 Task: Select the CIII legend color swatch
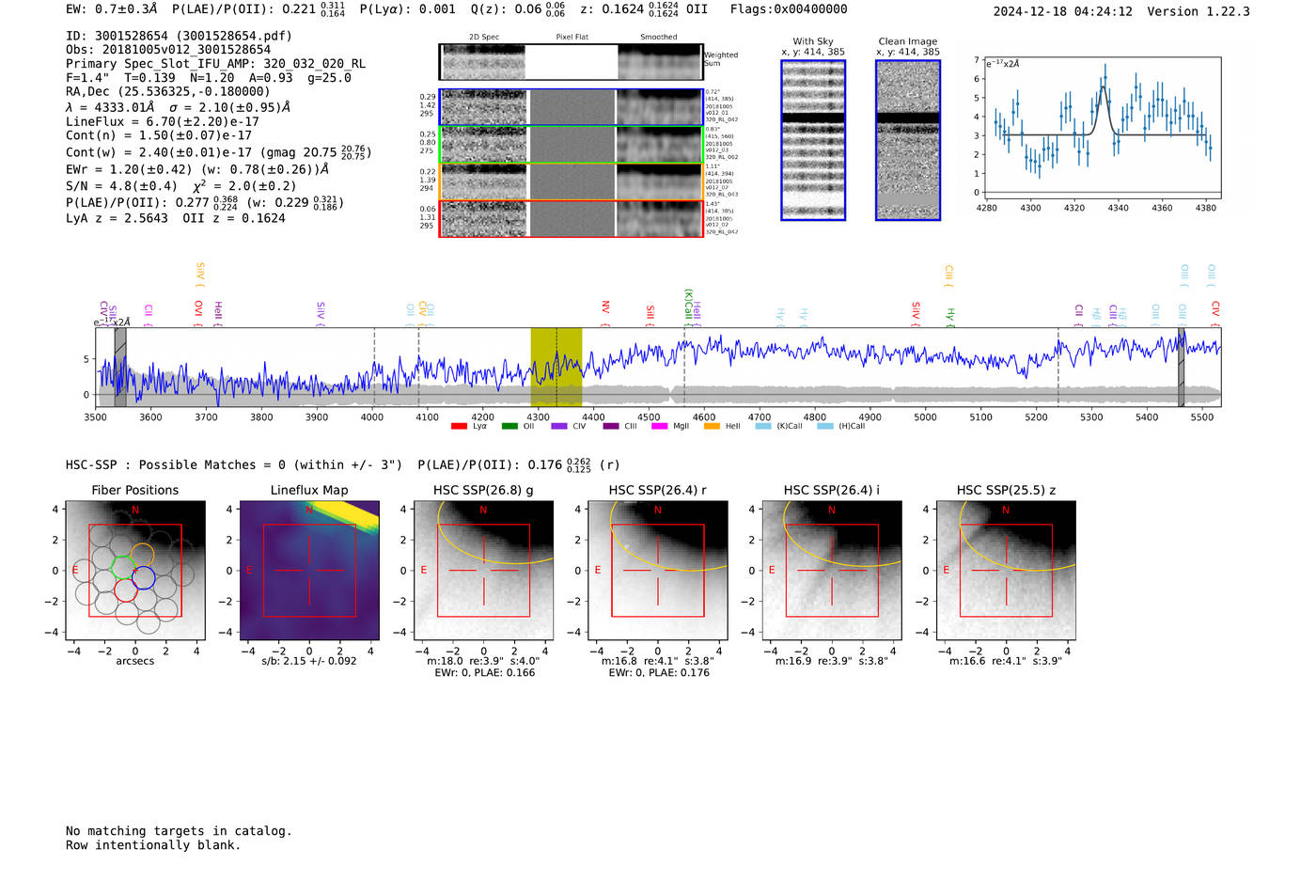pyautogui.click(x=611, y=427)
